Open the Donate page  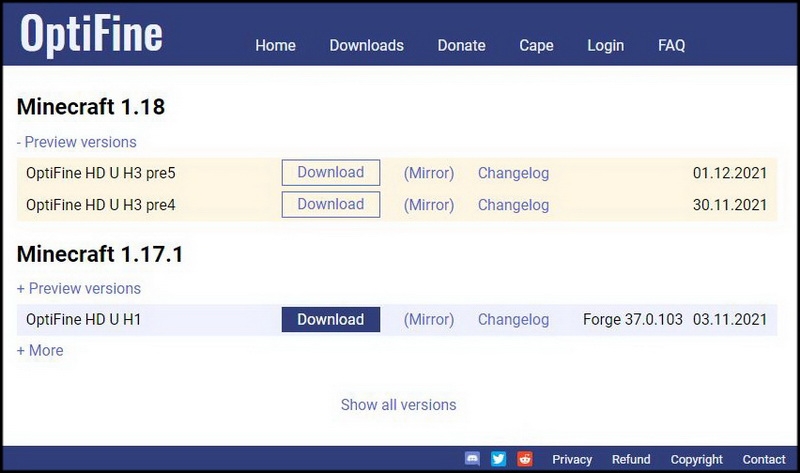pyautogui.click(x=461, y=45)
